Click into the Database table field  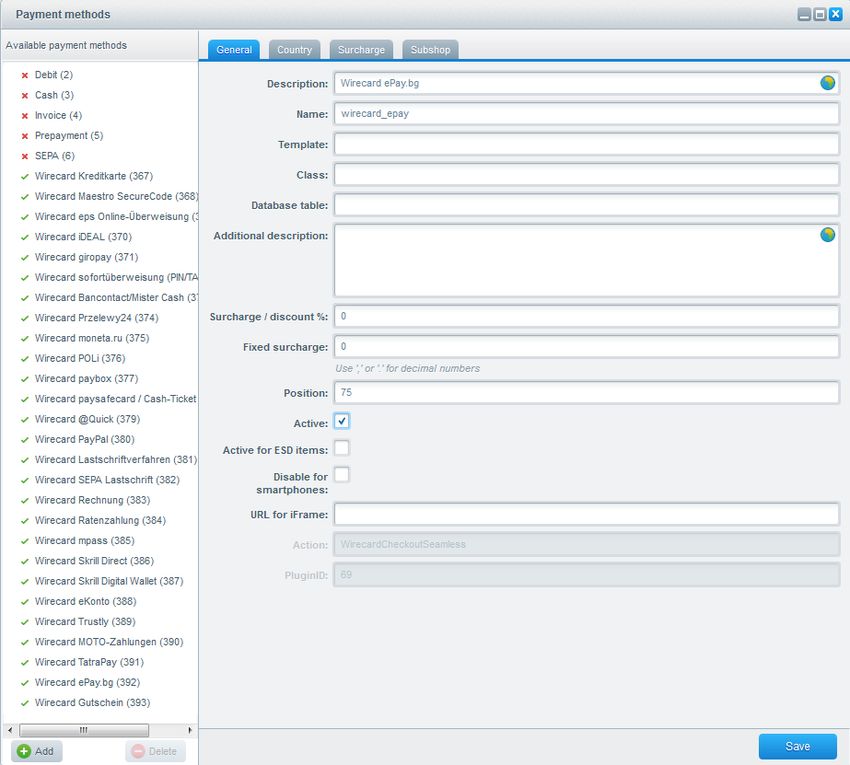tap(587, 204)
